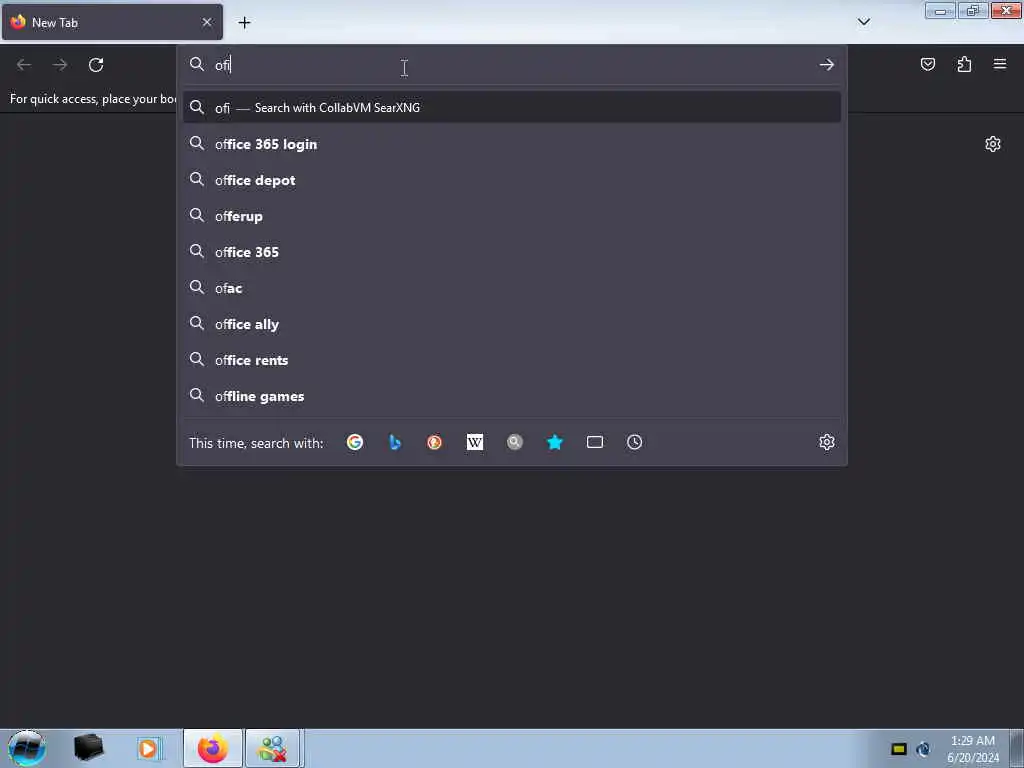Select the suggestion "office depot"
Image resolution: width=1024 pixels, height=768 pixels.
512,180
